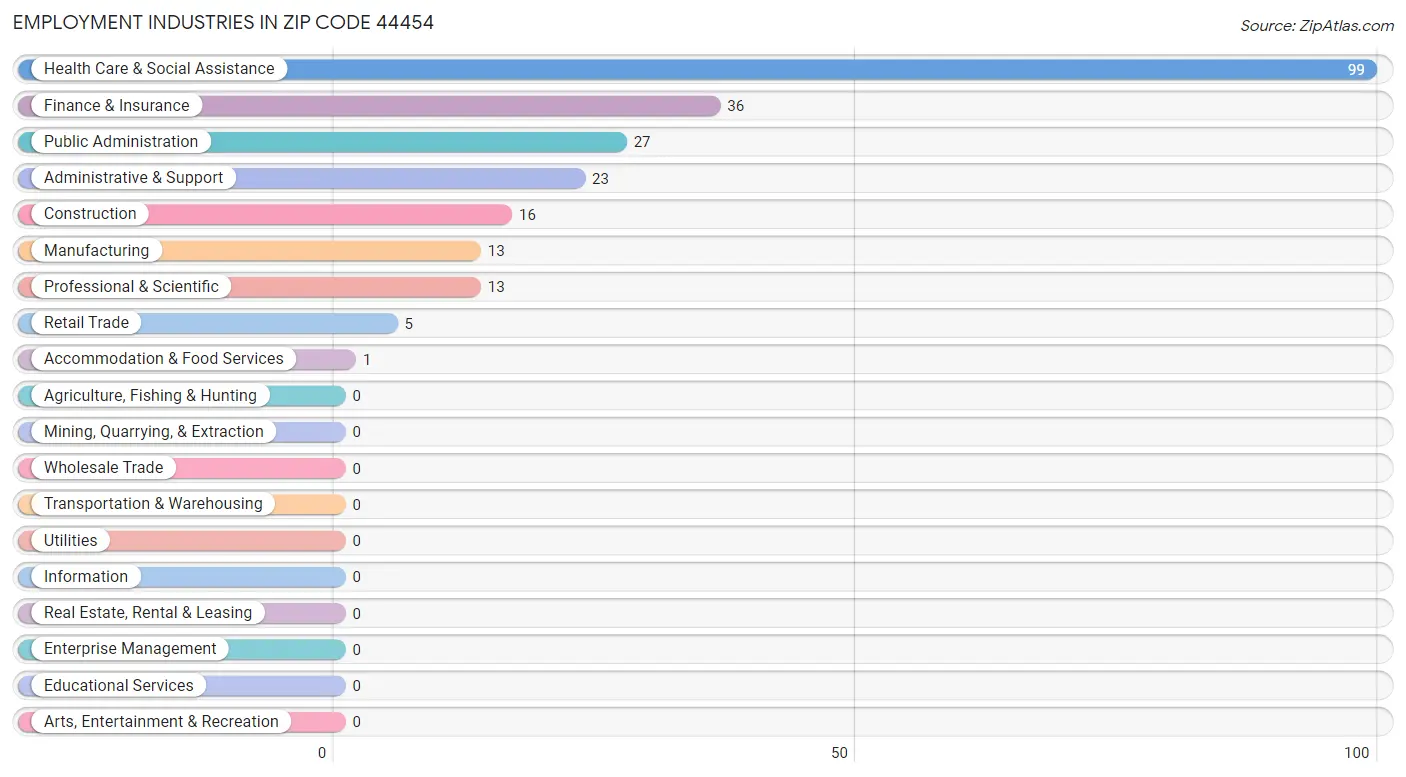Click the Construction bar label
Screen dimensions: 1406x777
90,214
